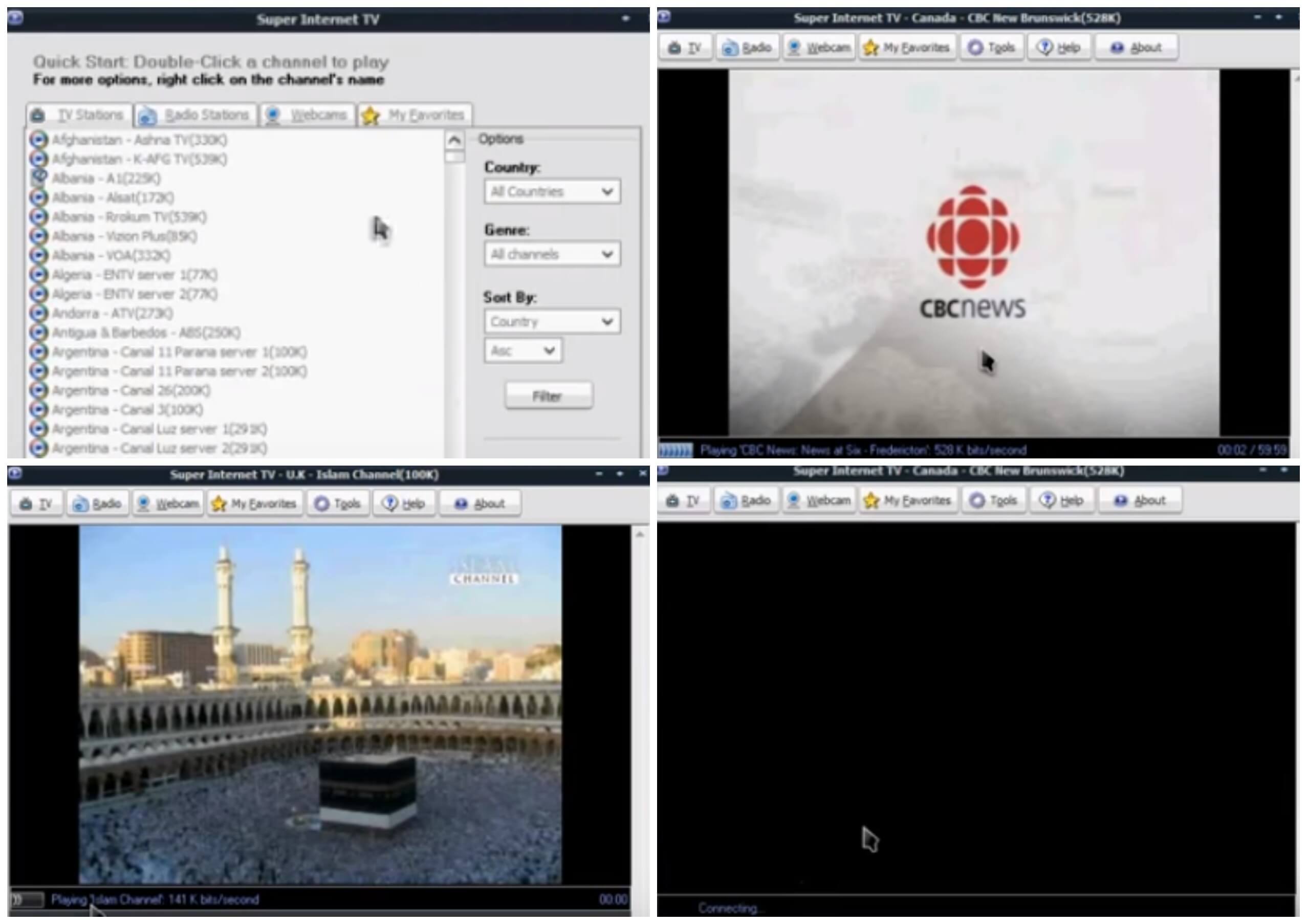Open the Webcams tab in channel list
The height and width of the screenshot is (924, 1307).
(x=308, y=115)
